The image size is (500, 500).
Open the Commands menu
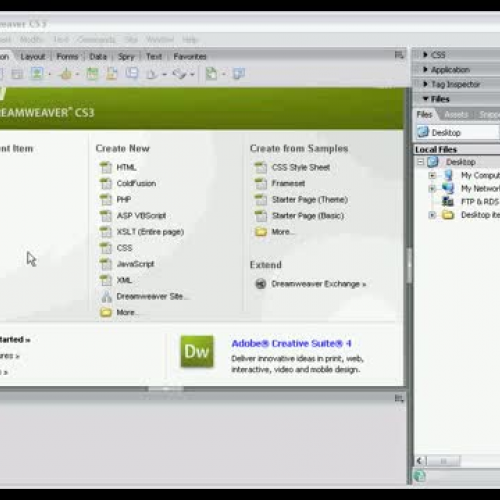tap(96, 40)
